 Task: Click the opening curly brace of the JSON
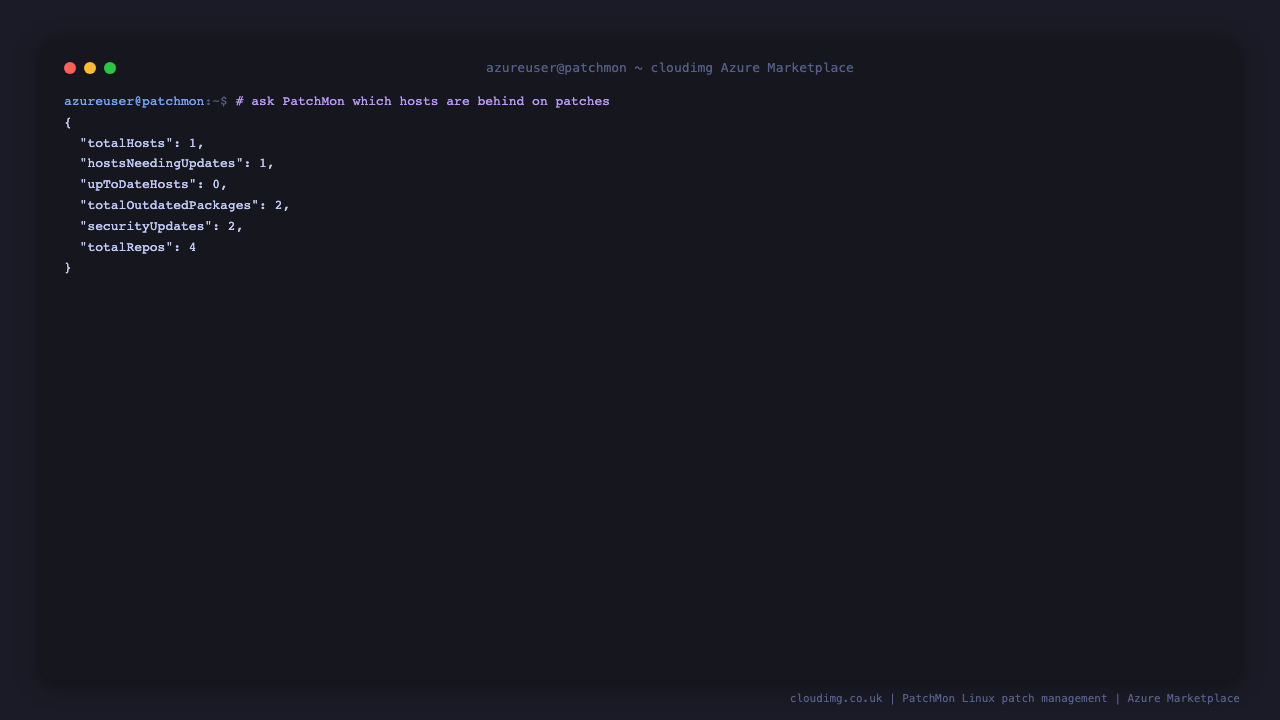pyautogui.click(x=68, y=123)
